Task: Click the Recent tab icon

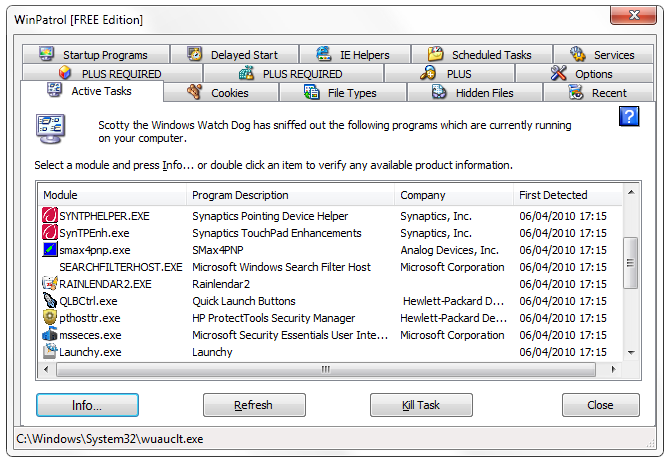Action: (576, 92)
